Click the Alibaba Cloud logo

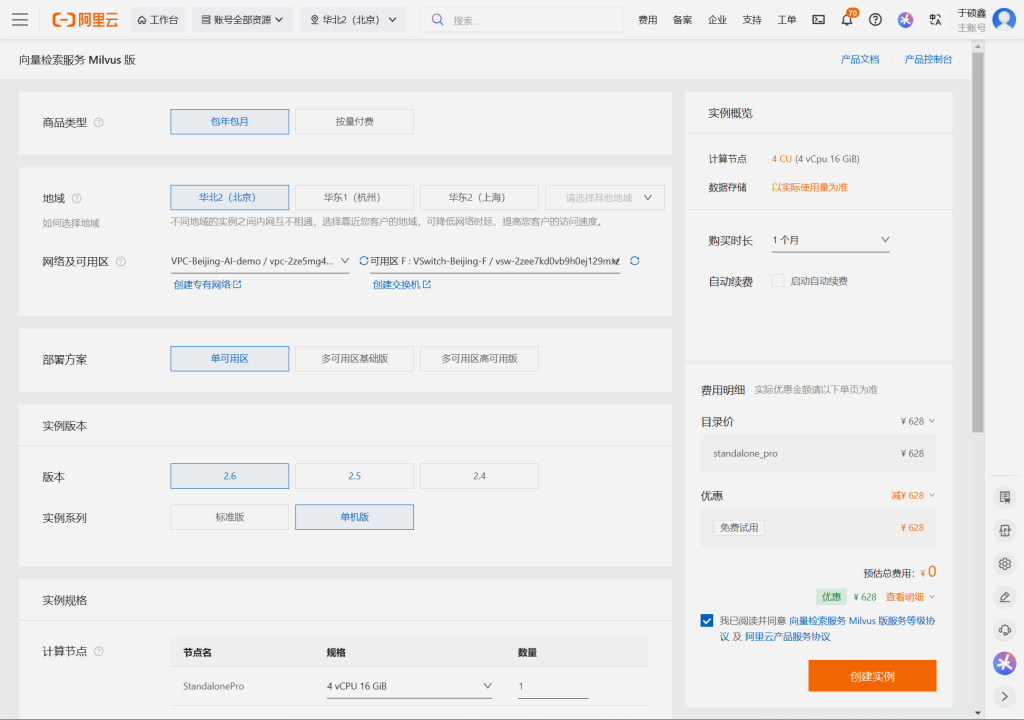pyautogui.click(x=85, y=20)
